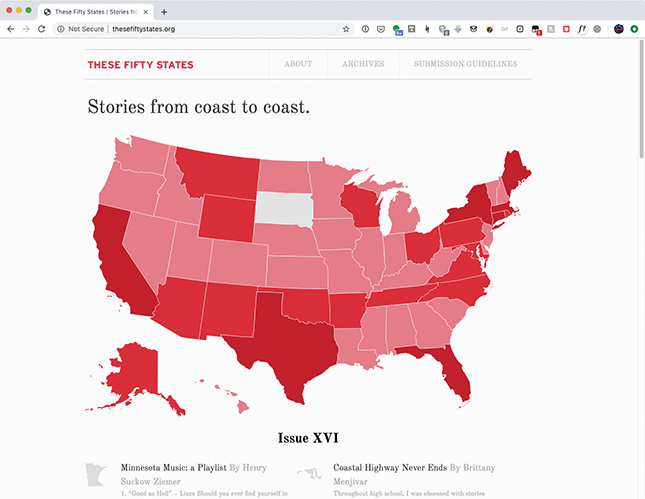The image size is (645, 499).
Task: Click the profile avatar in the toolbar
Action: coord(619,29)
